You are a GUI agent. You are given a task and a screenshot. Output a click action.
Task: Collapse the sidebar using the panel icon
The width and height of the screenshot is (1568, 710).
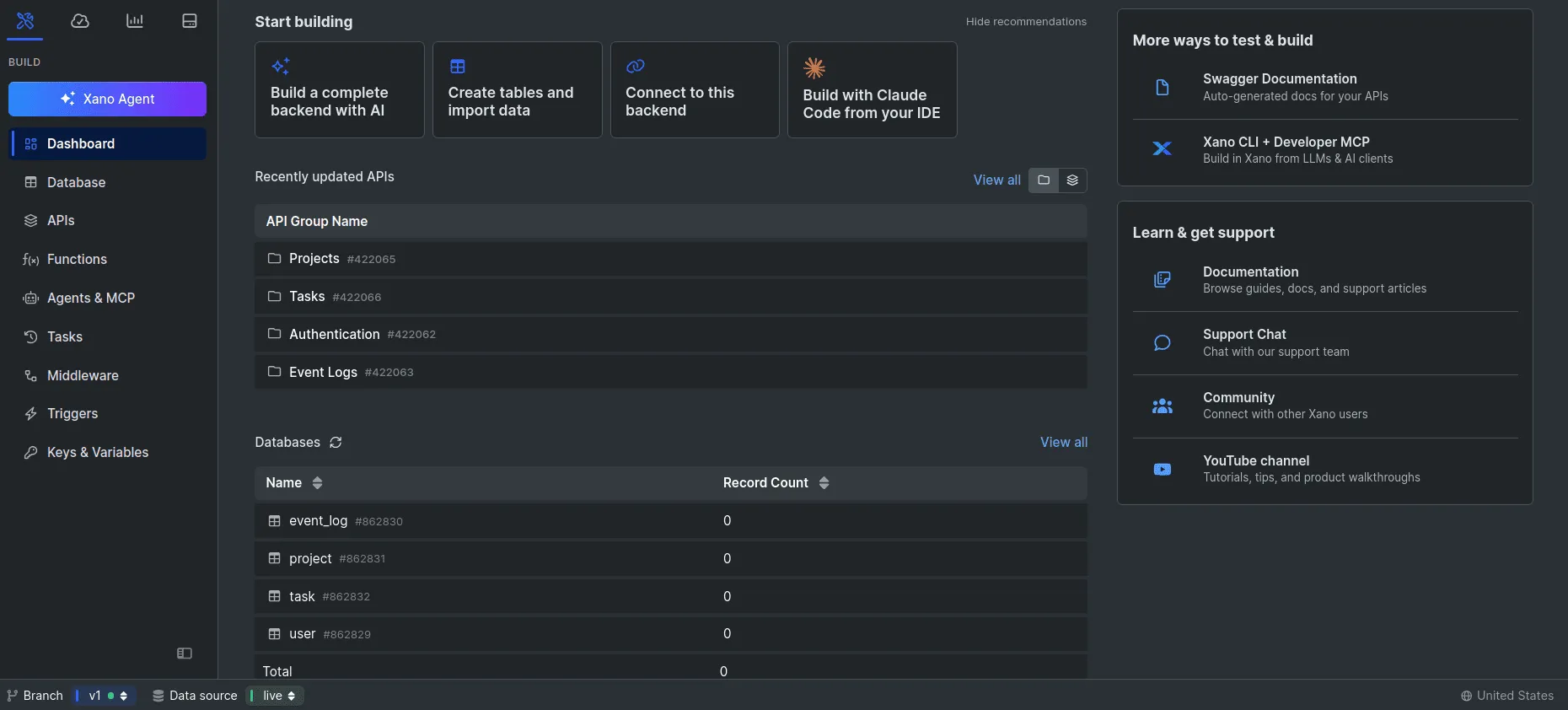click(185, 654)
